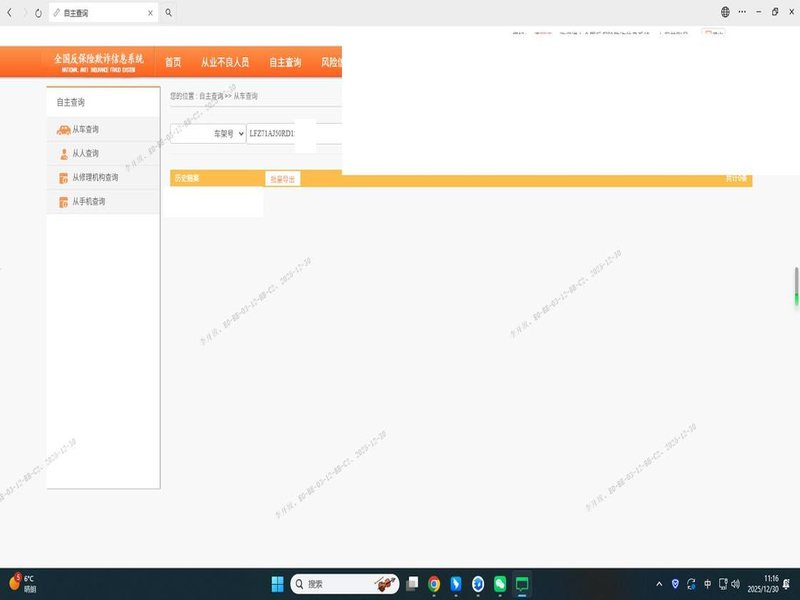Image resolution: width=800 pixels, height=600 pixels.
Task: Click the page's vertical scrollbar thumb
Action: [x=796, y=286]
